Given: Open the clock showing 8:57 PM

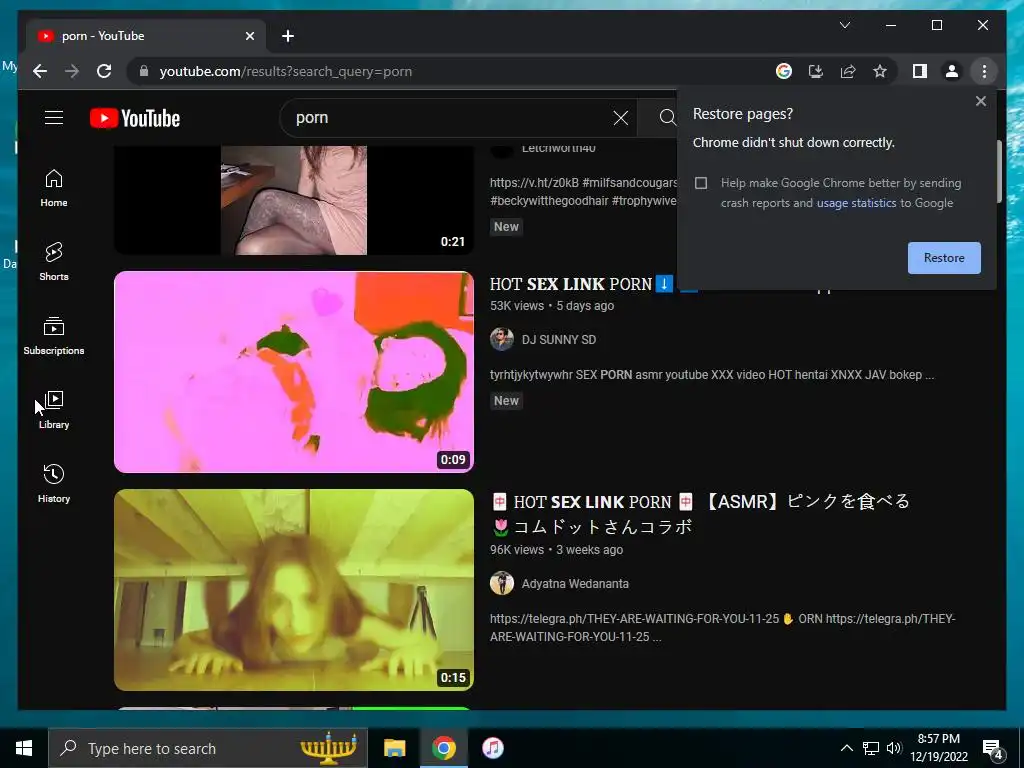Looking at the screenshot, I should click(x=938, y=748).
